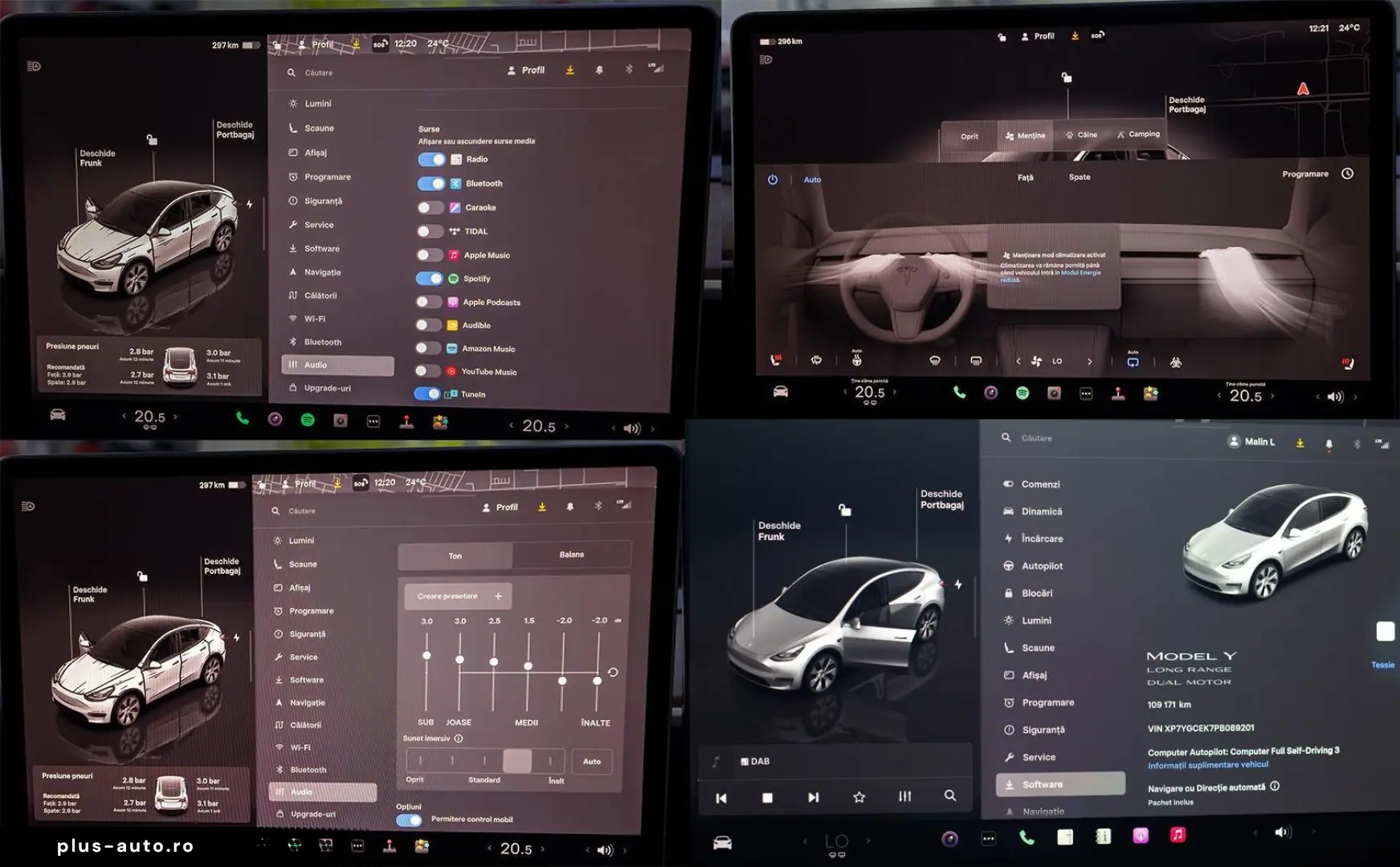1400x867 pixels.
Task: Click the volume icon on climate screen dock
Action: (1335, 397)
